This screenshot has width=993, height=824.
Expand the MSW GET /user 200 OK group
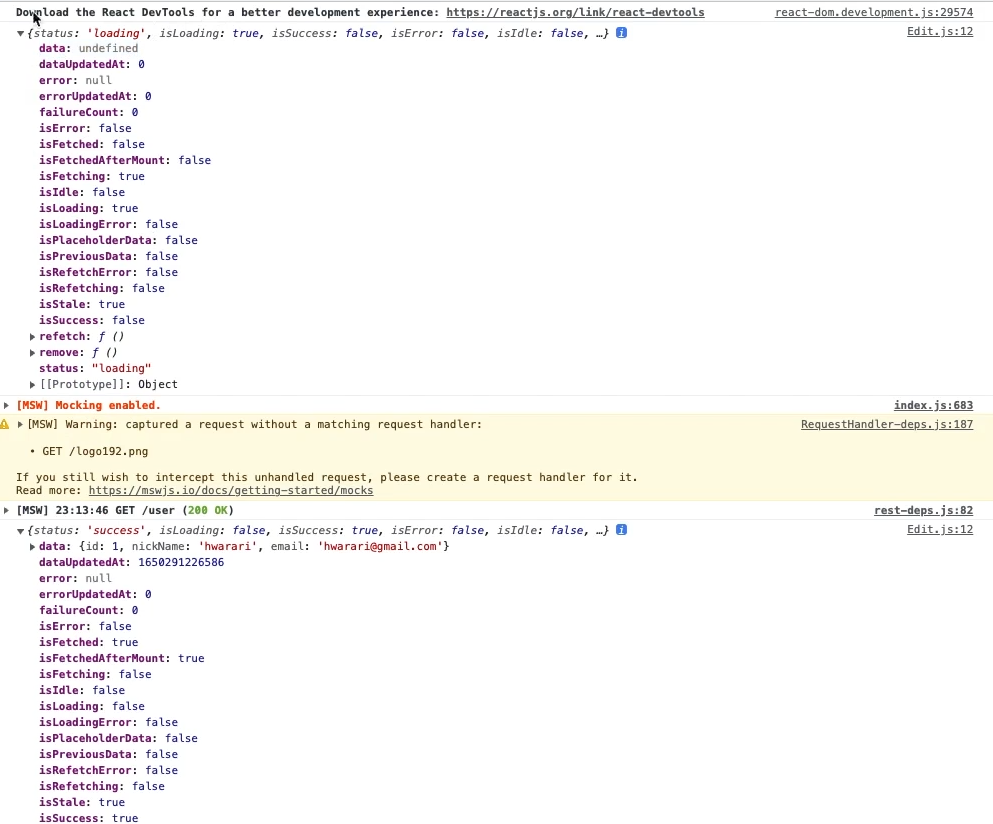[x=6, y=510]
